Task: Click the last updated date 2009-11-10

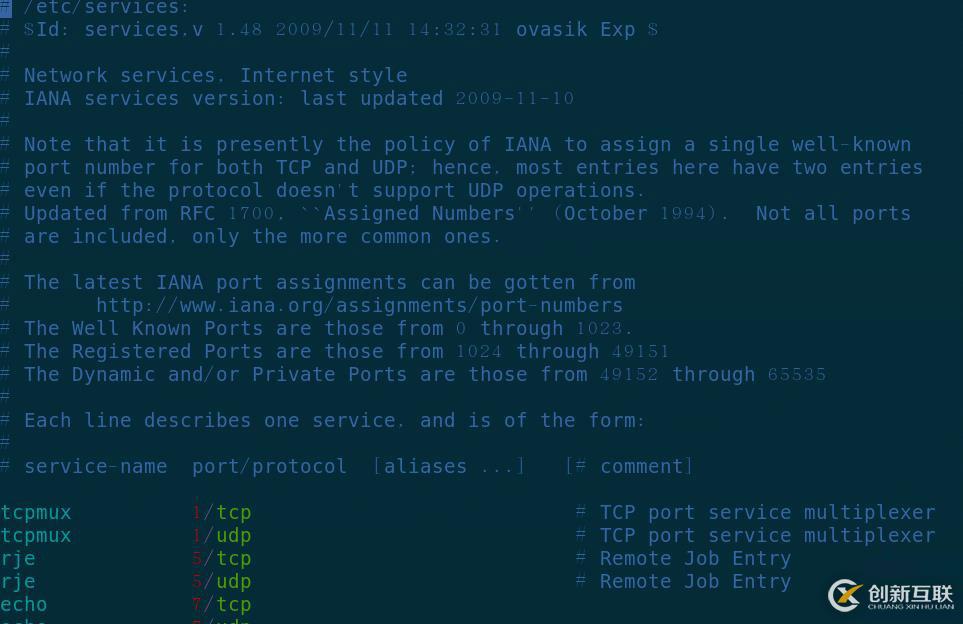Action: coord(515,99)
